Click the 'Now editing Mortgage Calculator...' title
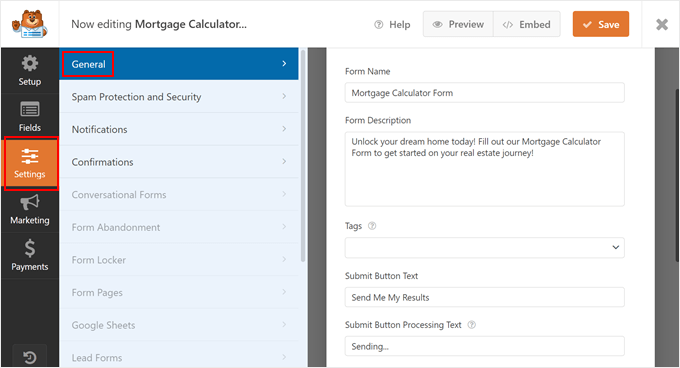 tap(159, 24)
